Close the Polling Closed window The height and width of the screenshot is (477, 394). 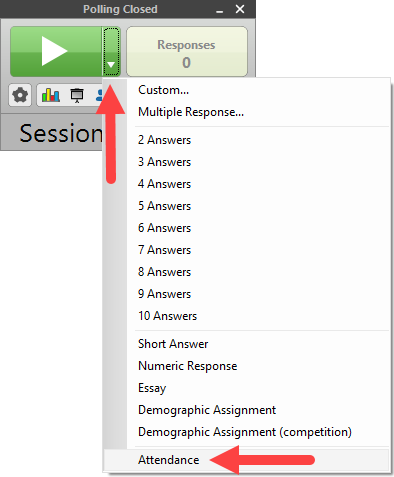(240, 9)
